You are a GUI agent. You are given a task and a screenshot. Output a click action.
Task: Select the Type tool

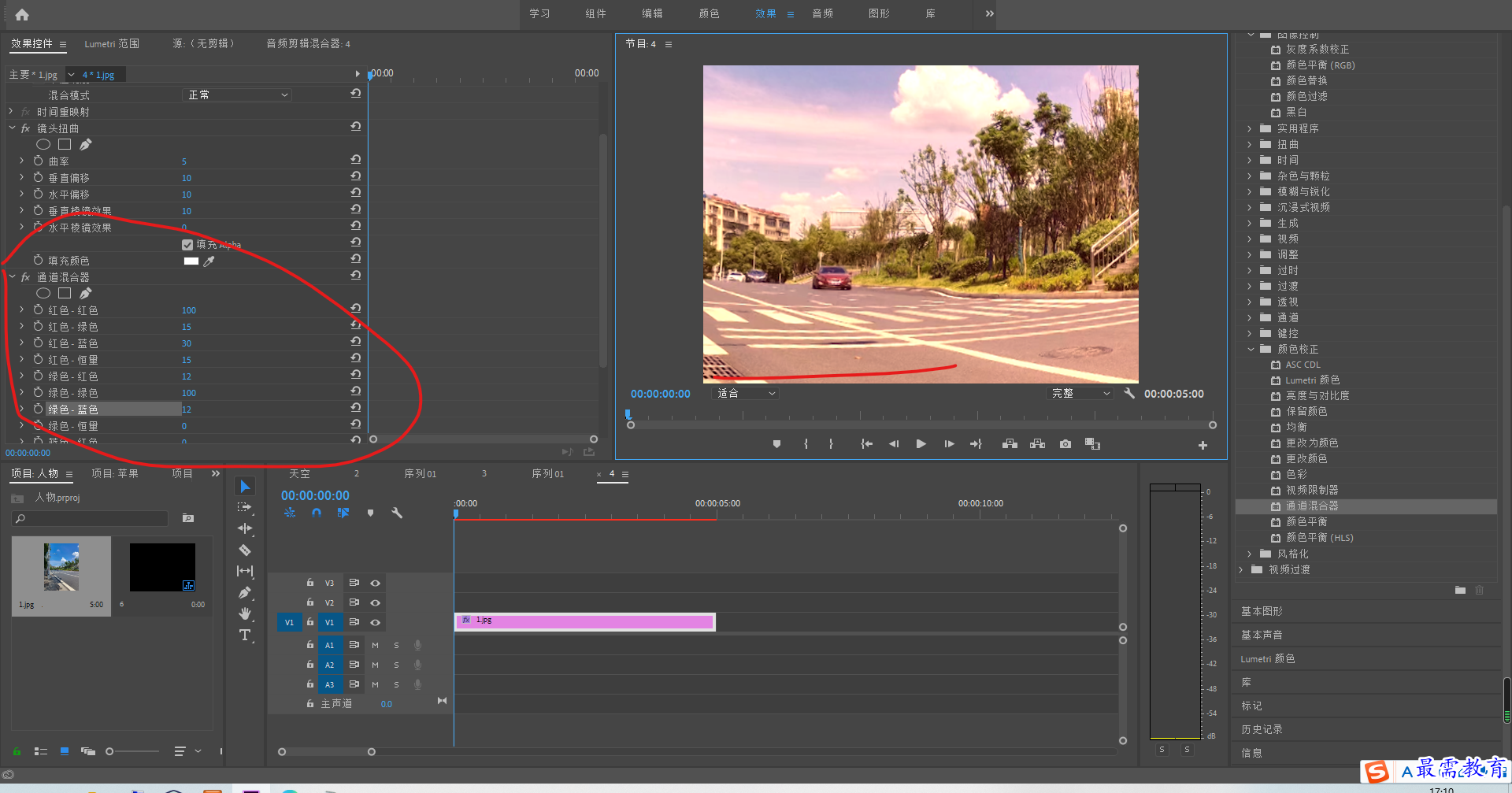245,635
